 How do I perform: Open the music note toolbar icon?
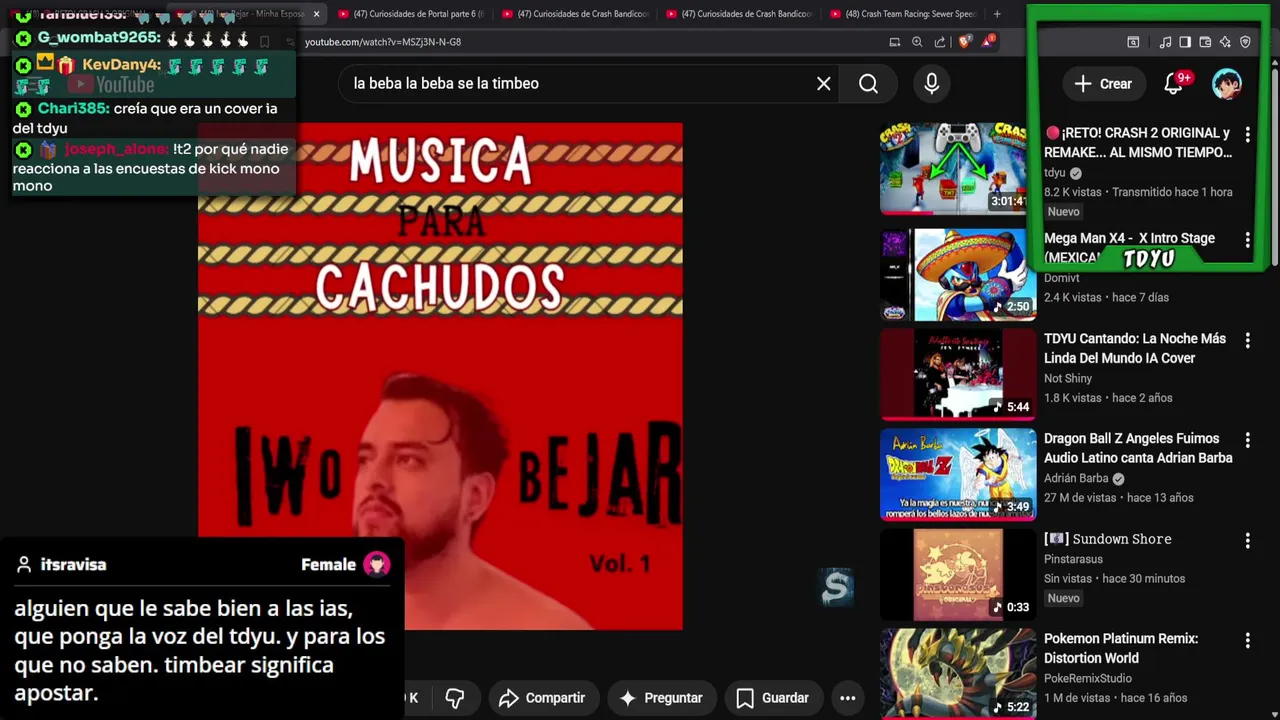tap(1165, 42)
